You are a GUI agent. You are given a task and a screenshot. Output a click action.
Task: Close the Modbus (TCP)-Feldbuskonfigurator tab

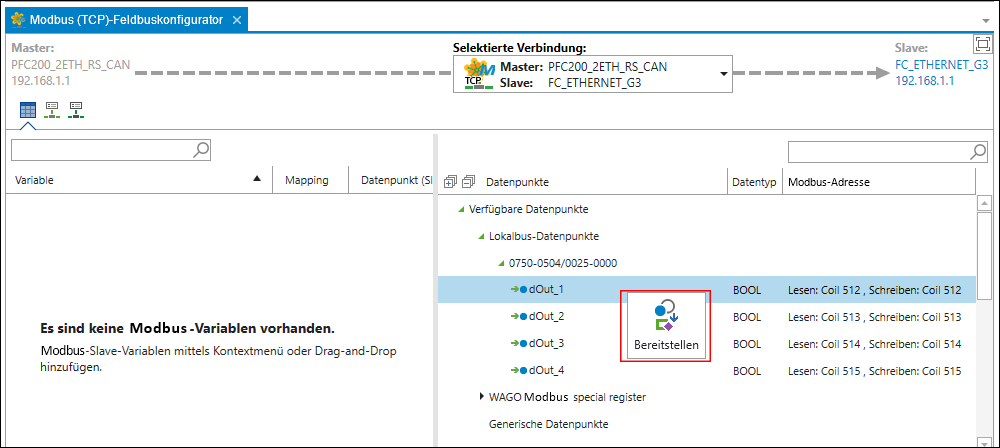coord(237,20)
